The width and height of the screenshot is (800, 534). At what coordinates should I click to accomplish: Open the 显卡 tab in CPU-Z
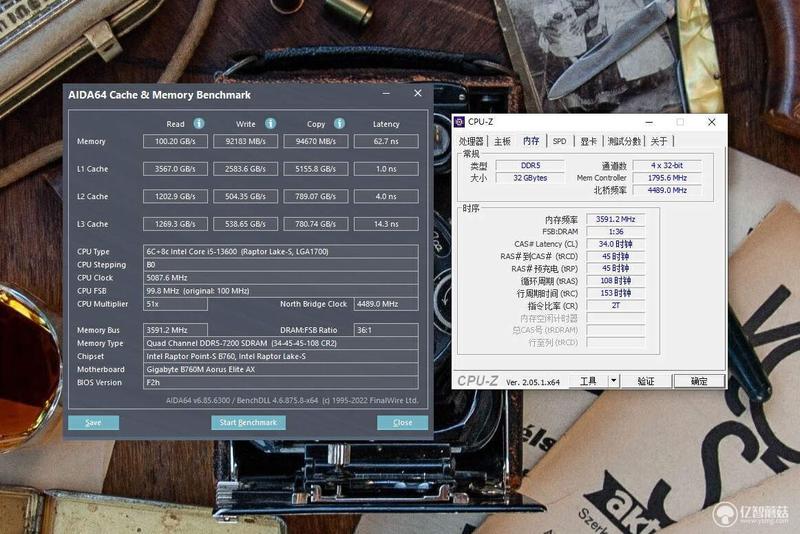[588, 141]
